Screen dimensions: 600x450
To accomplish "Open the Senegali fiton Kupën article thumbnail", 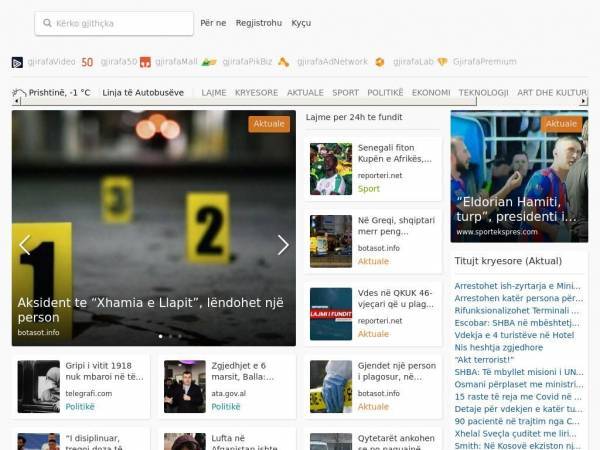I will (x=331, y=169).
